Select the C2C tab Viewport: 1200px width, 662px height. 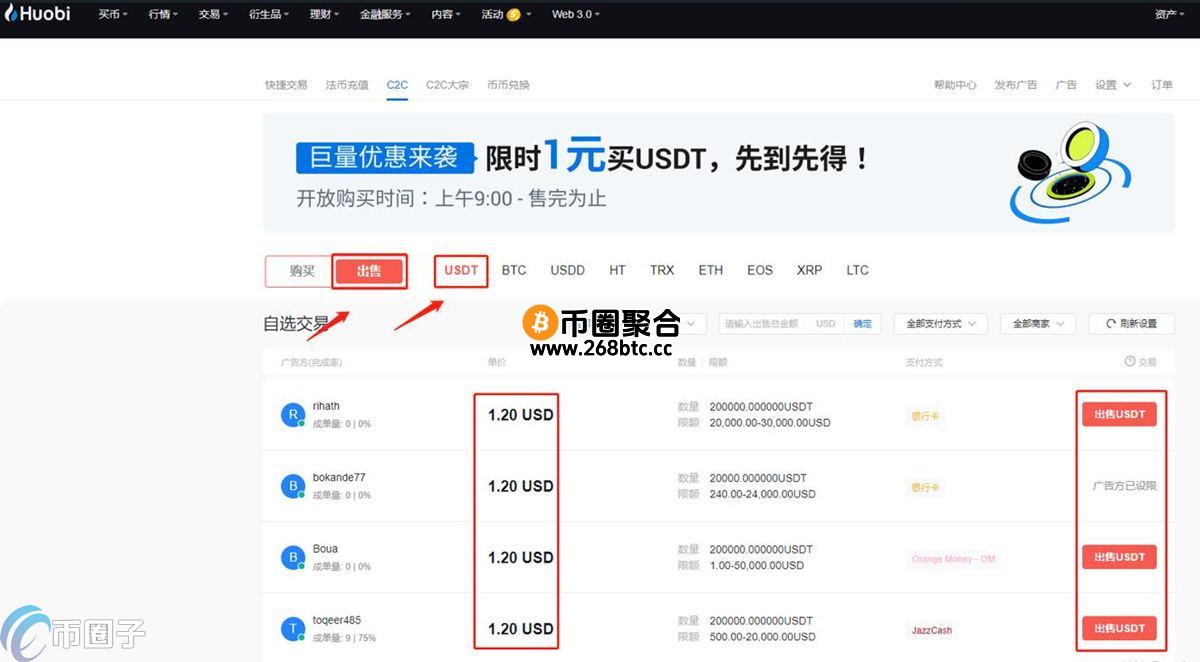coord(397,85)
